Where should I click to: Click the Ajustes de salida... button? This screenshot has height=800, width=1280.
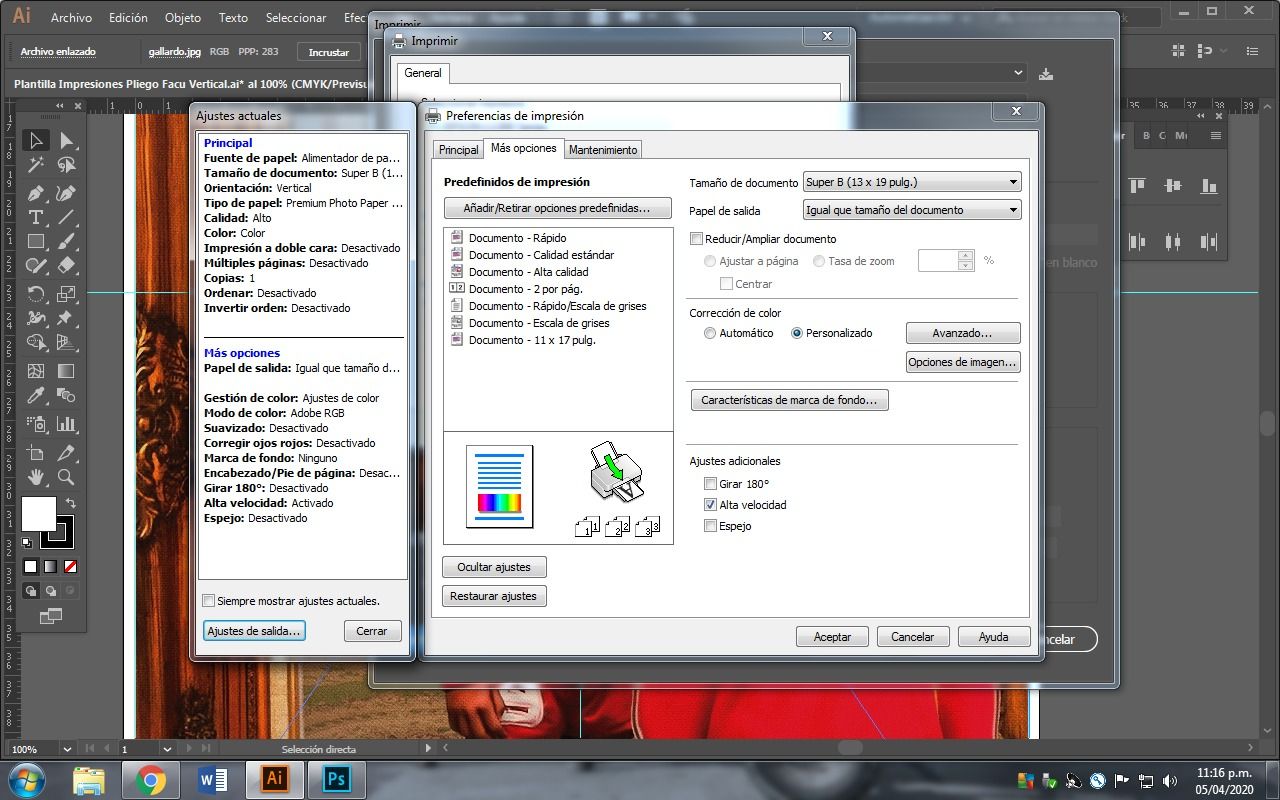point(253,631)
